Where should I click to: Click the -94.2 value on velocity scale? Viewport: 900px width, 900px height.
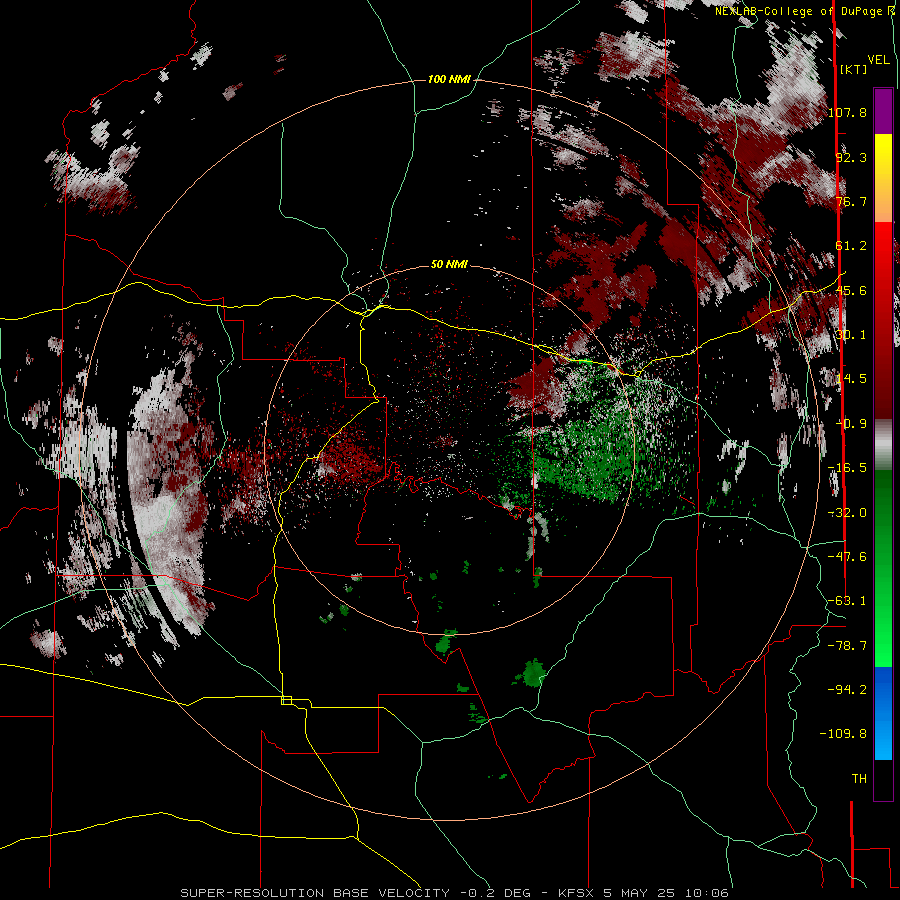pos(848,689)
